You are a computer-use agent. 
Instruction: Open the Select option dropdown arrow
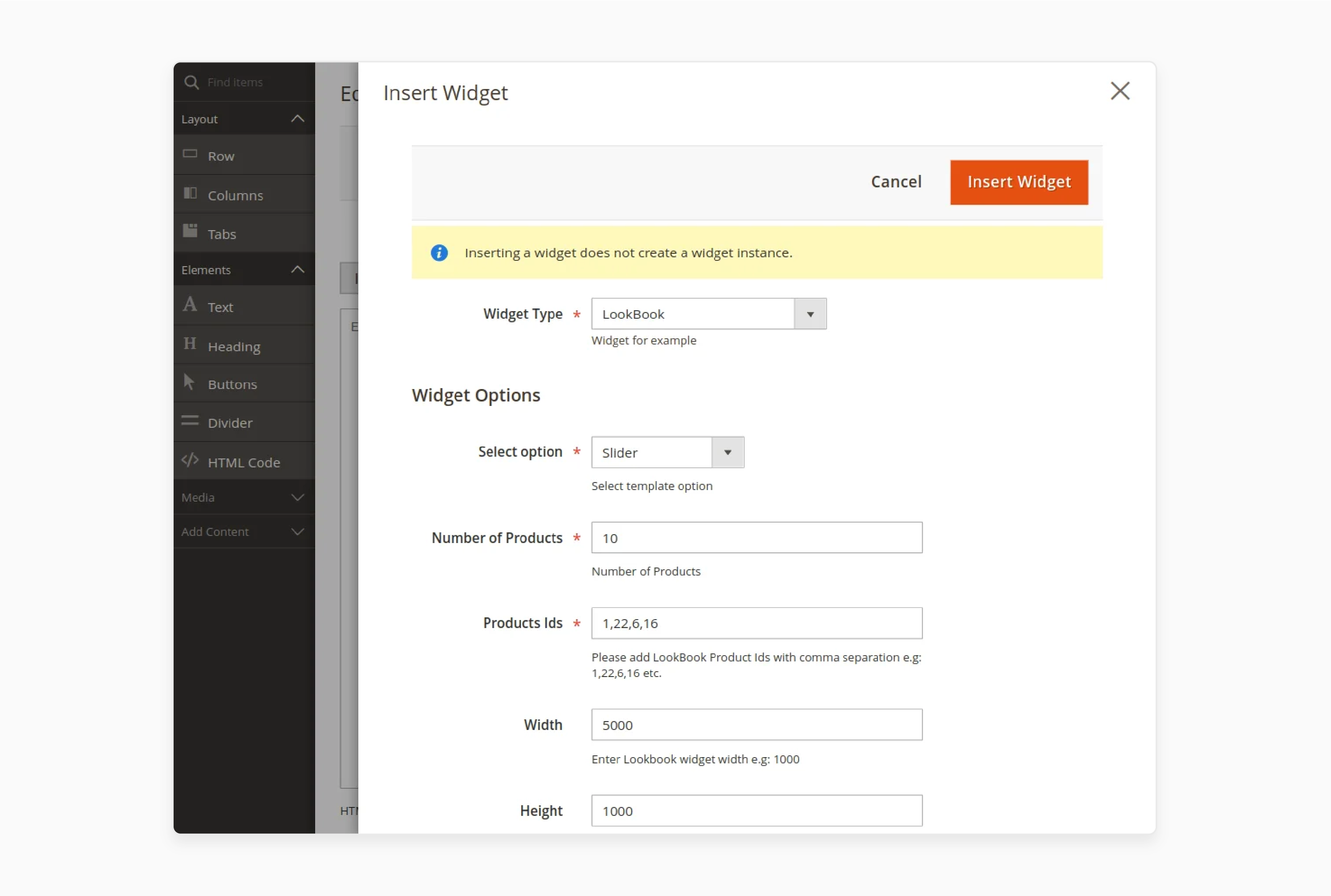click(x=727, y=453)
